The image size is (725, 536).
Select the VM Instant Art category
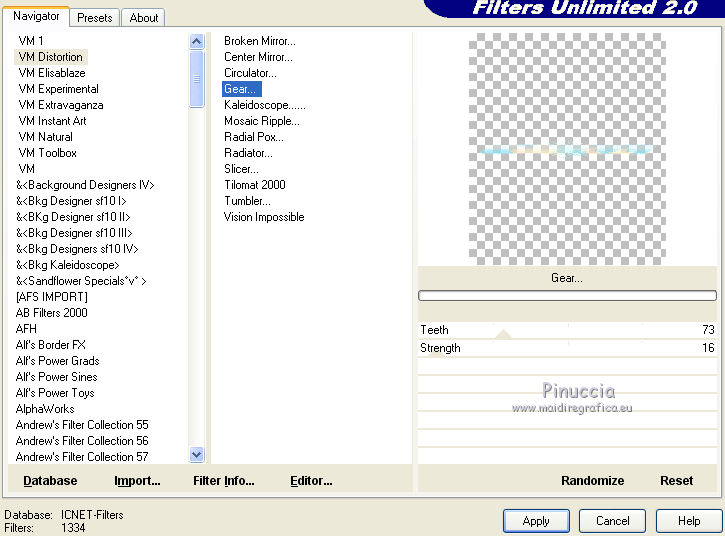[x=52, y=121]
